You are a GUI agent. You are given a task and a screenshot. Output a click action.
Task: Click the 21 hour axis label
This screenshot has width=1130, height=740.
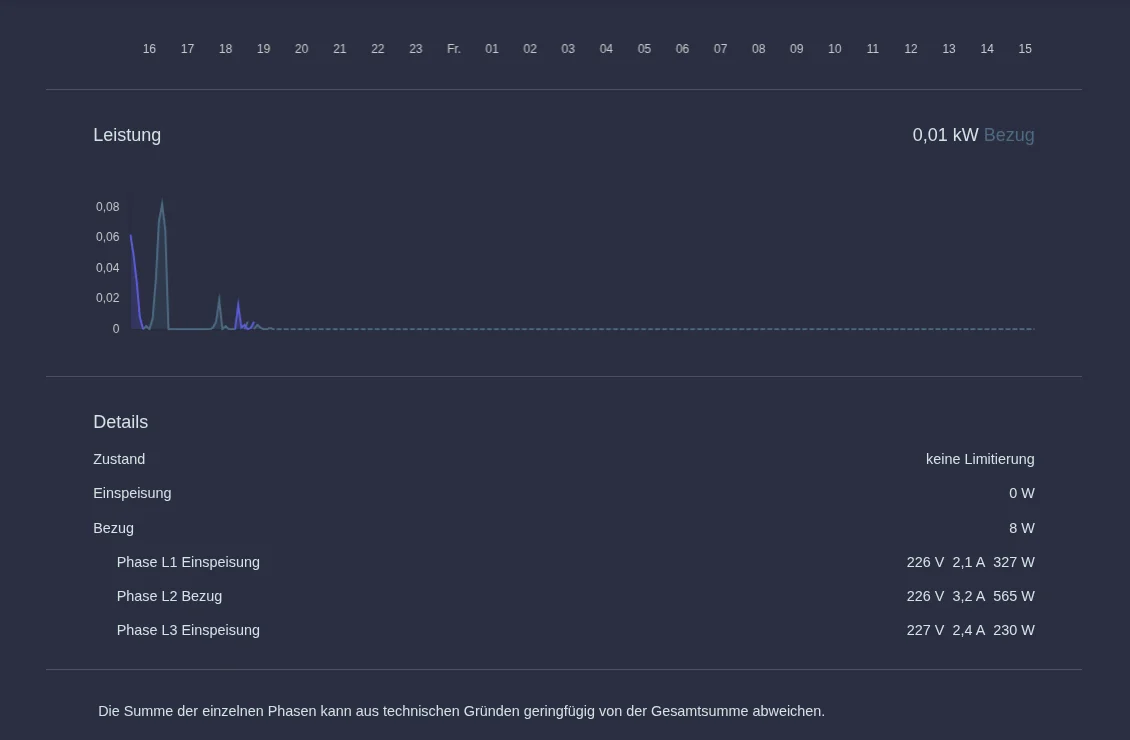339,49
